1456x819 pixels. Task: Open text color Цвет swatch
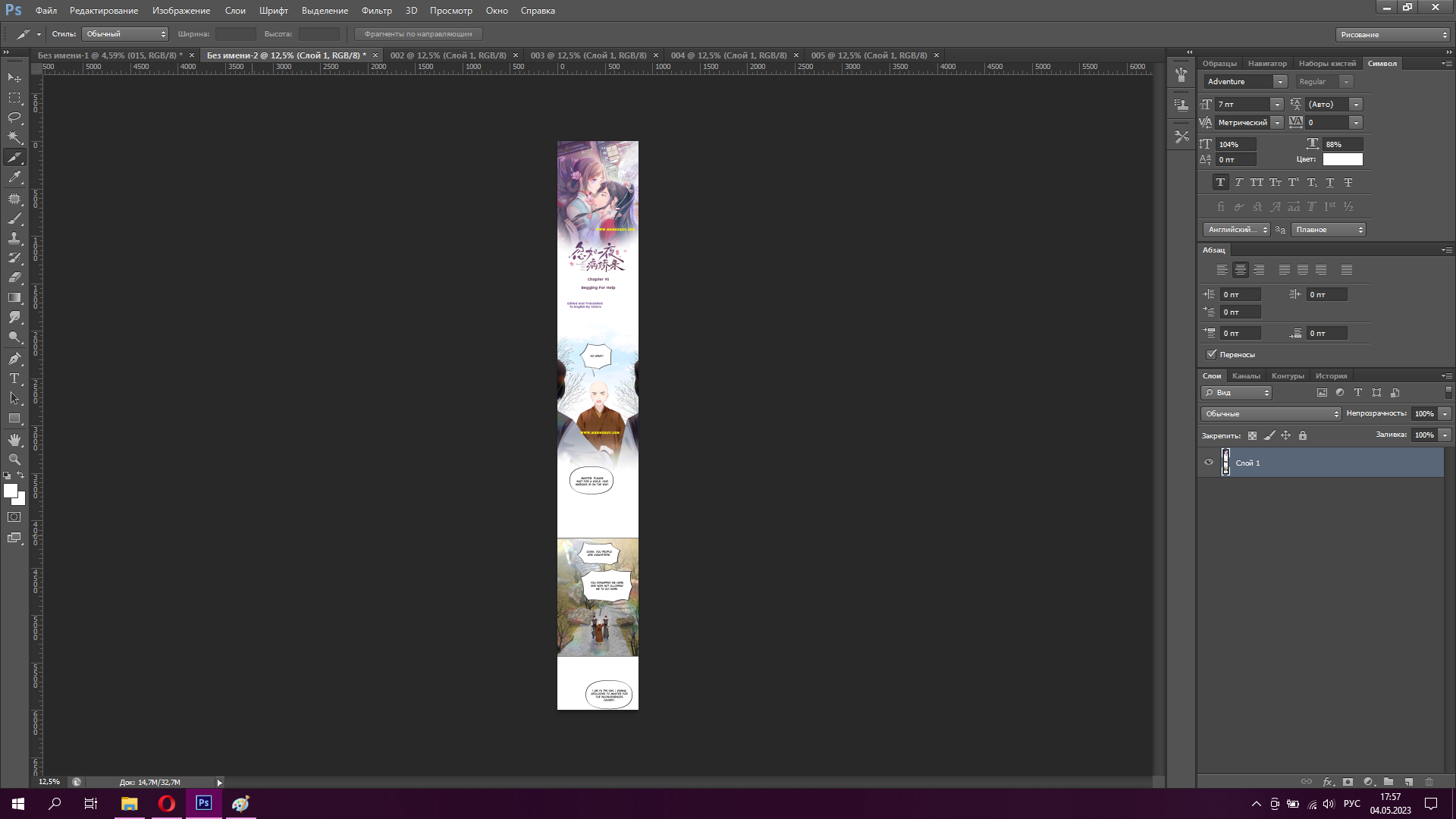1342,159
